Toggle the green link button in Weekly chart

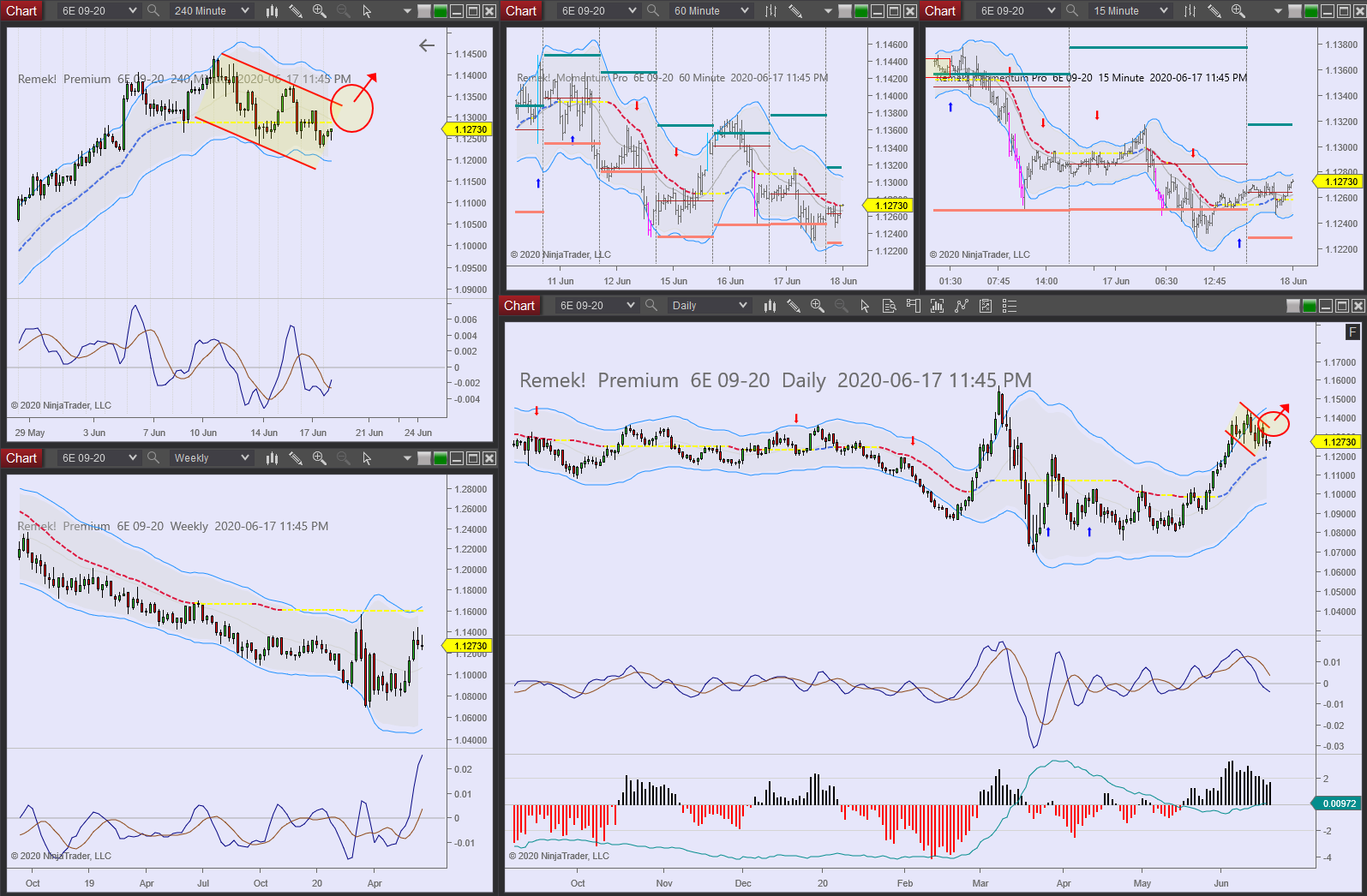(x=441, y=458)
